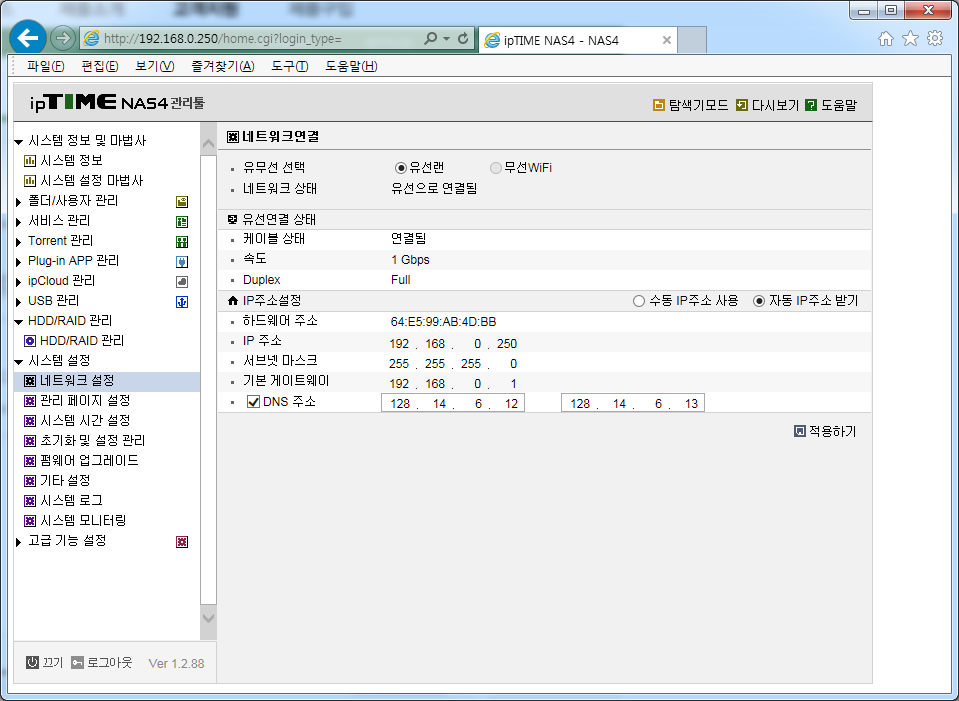The image size is (959, 701).
Task: Click cloud icon beside ipCloud 관리
Action: pyautogui.click(x=182, y=282)
